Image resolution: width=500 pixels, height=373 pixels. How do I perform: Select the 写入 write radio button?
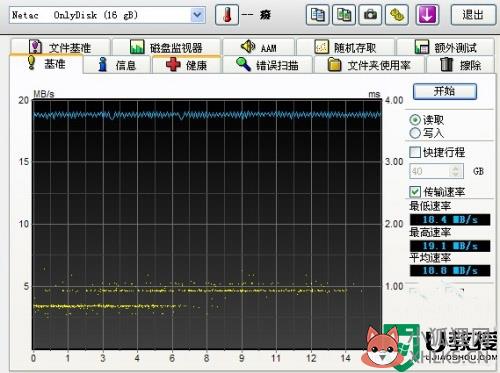tap(415, 133)
